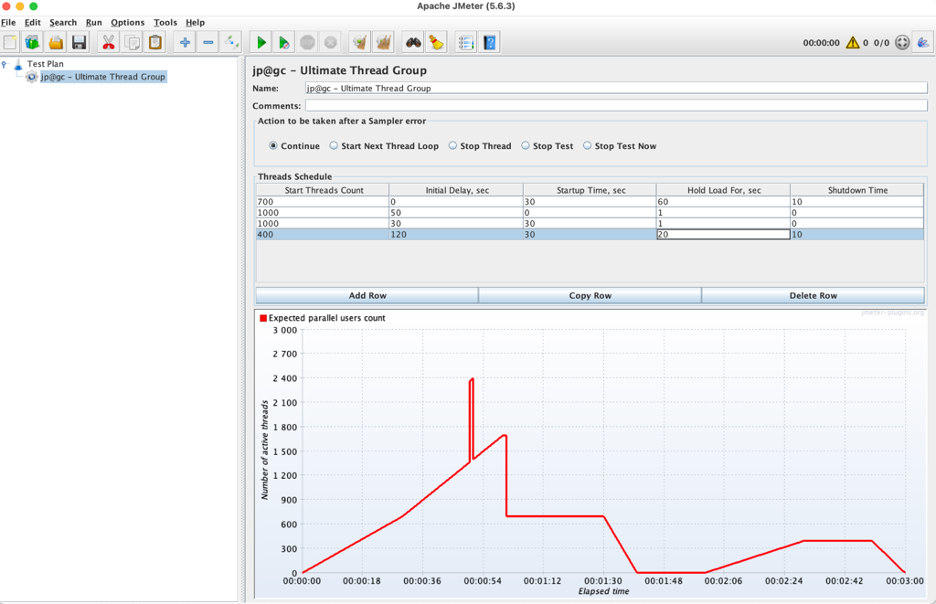Screen dimensions: 936x604
Task: Click the Comments input field
Action: (x=616, y=106)
